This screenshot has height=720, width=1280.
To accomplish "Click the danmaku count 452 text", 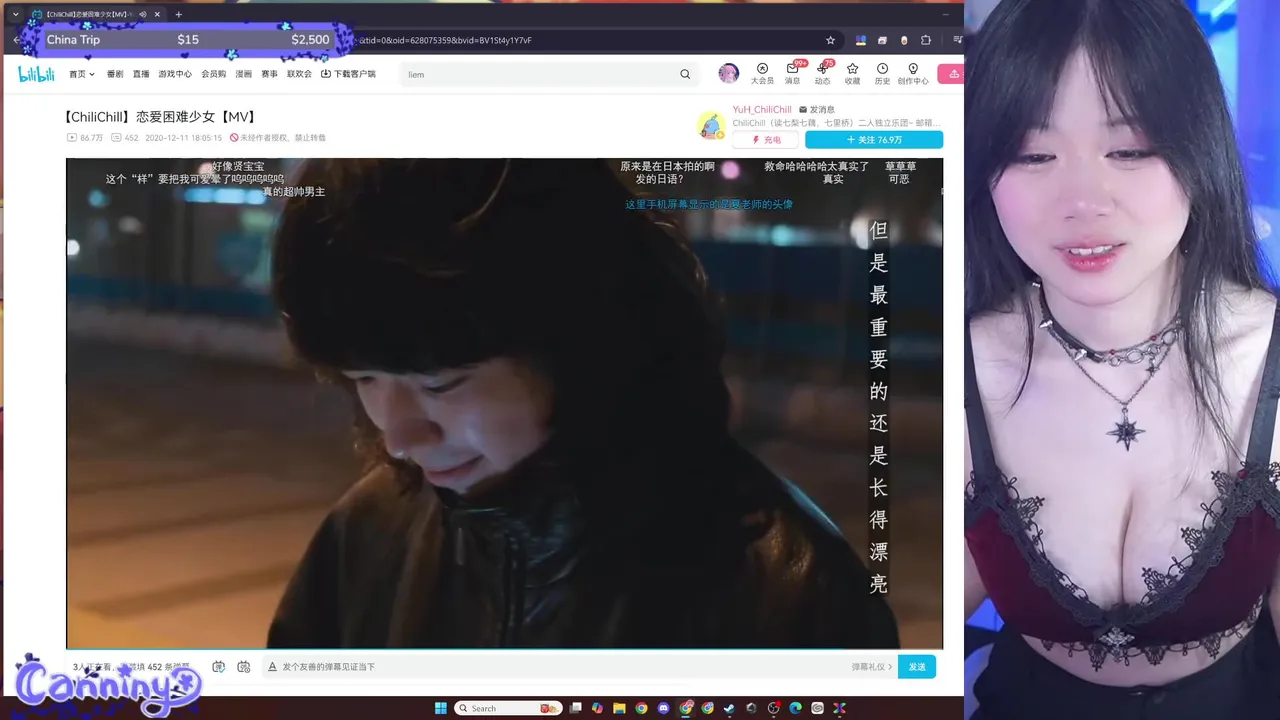I will point(131,138).
